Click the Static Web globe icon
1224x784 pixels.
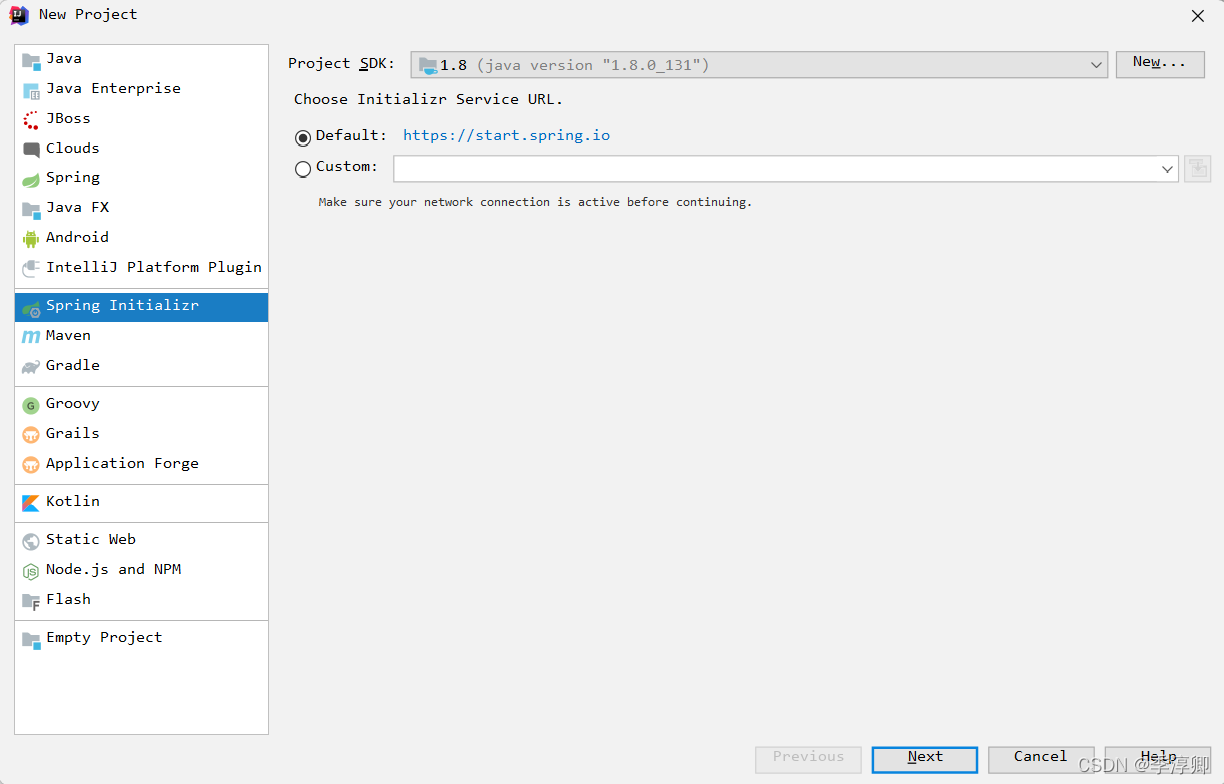(31, 541)
